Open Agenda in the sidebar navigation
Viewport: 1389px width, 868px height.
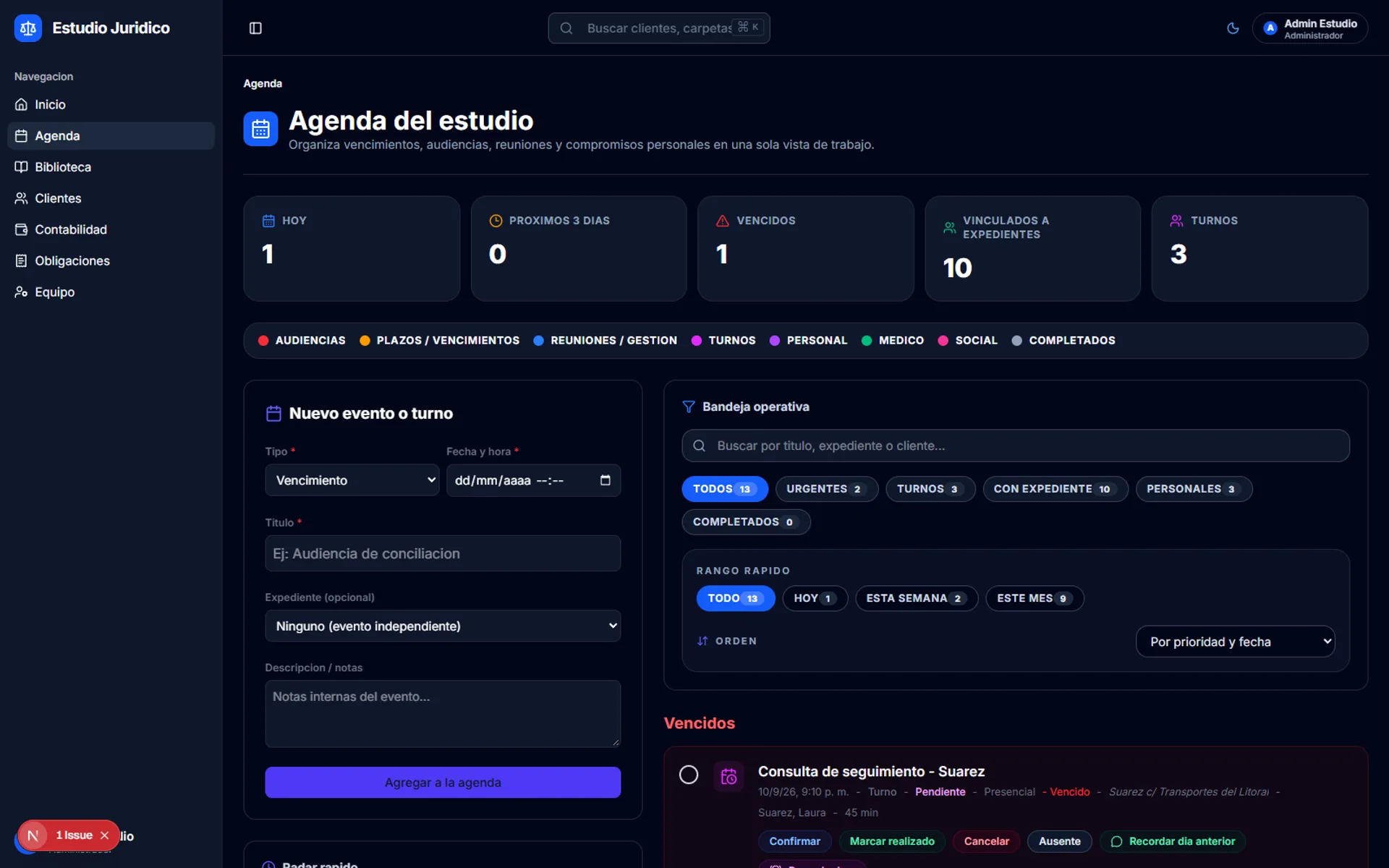click(111, 136)
